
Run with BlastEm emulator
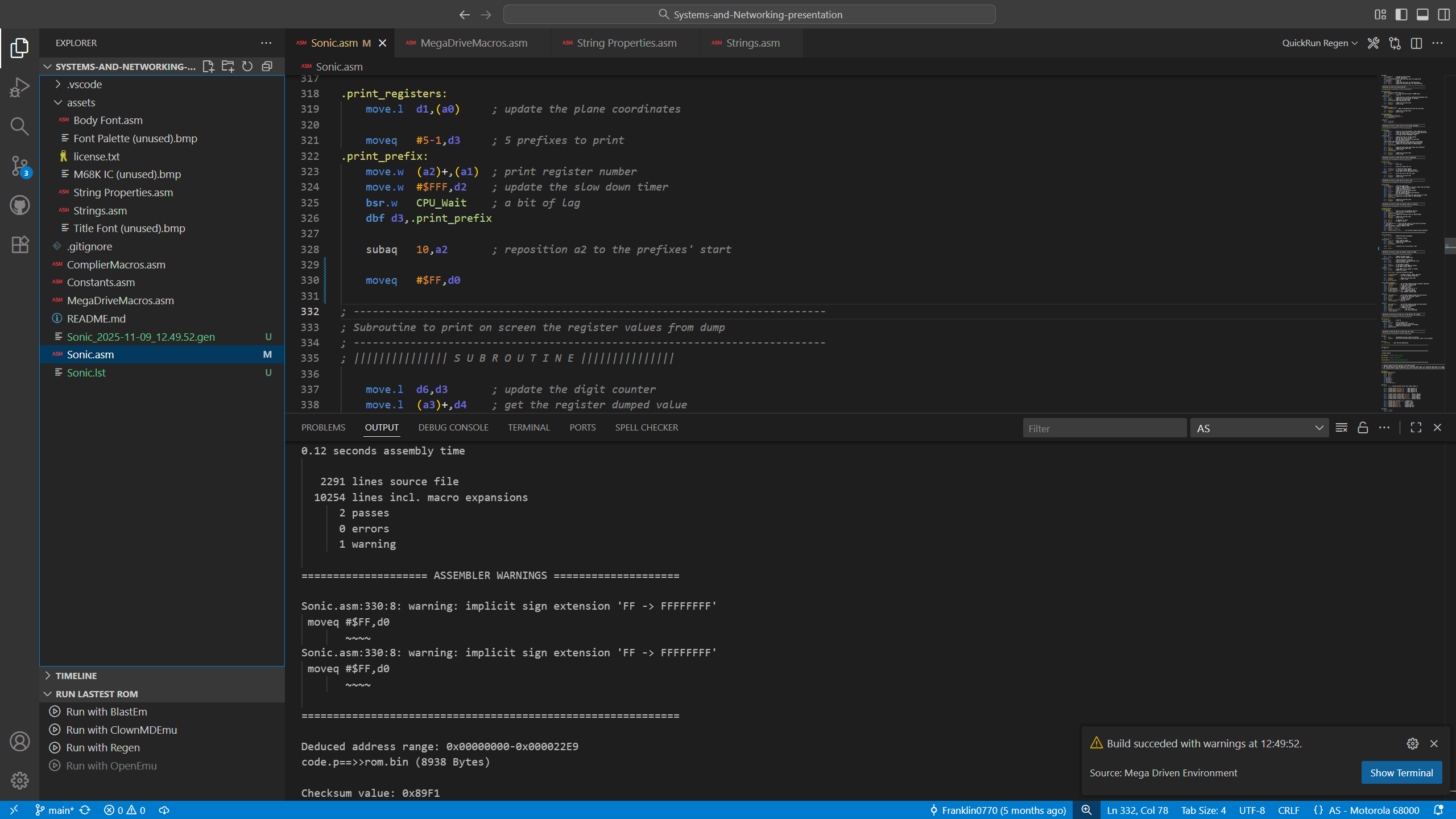[x=106, y=712]
